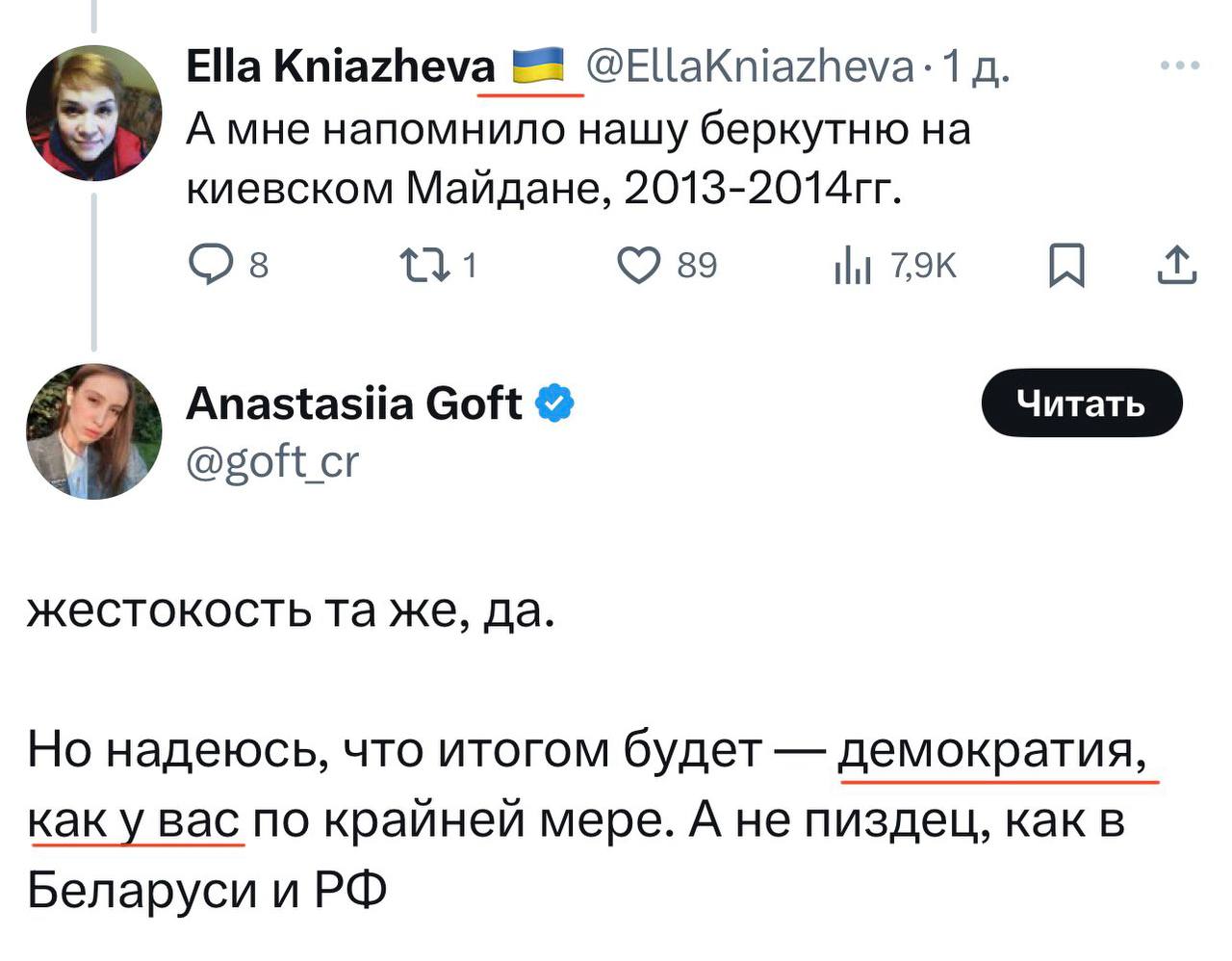This screenshot has width=1232, height=961.
Task: Go to the Anastasiia Goft display name
Action: point(354,403)
